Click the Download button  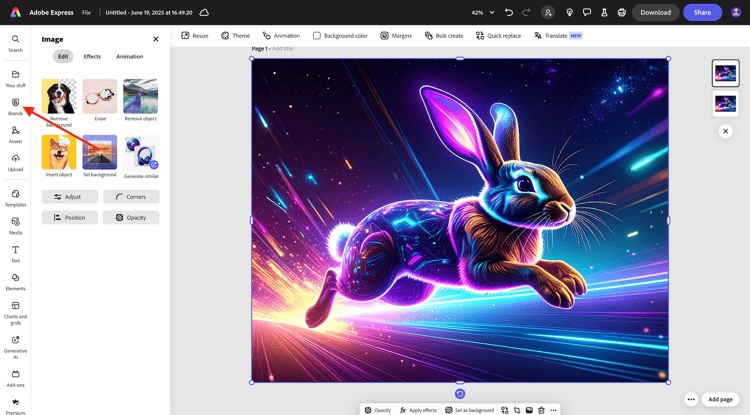click(655, 12)
